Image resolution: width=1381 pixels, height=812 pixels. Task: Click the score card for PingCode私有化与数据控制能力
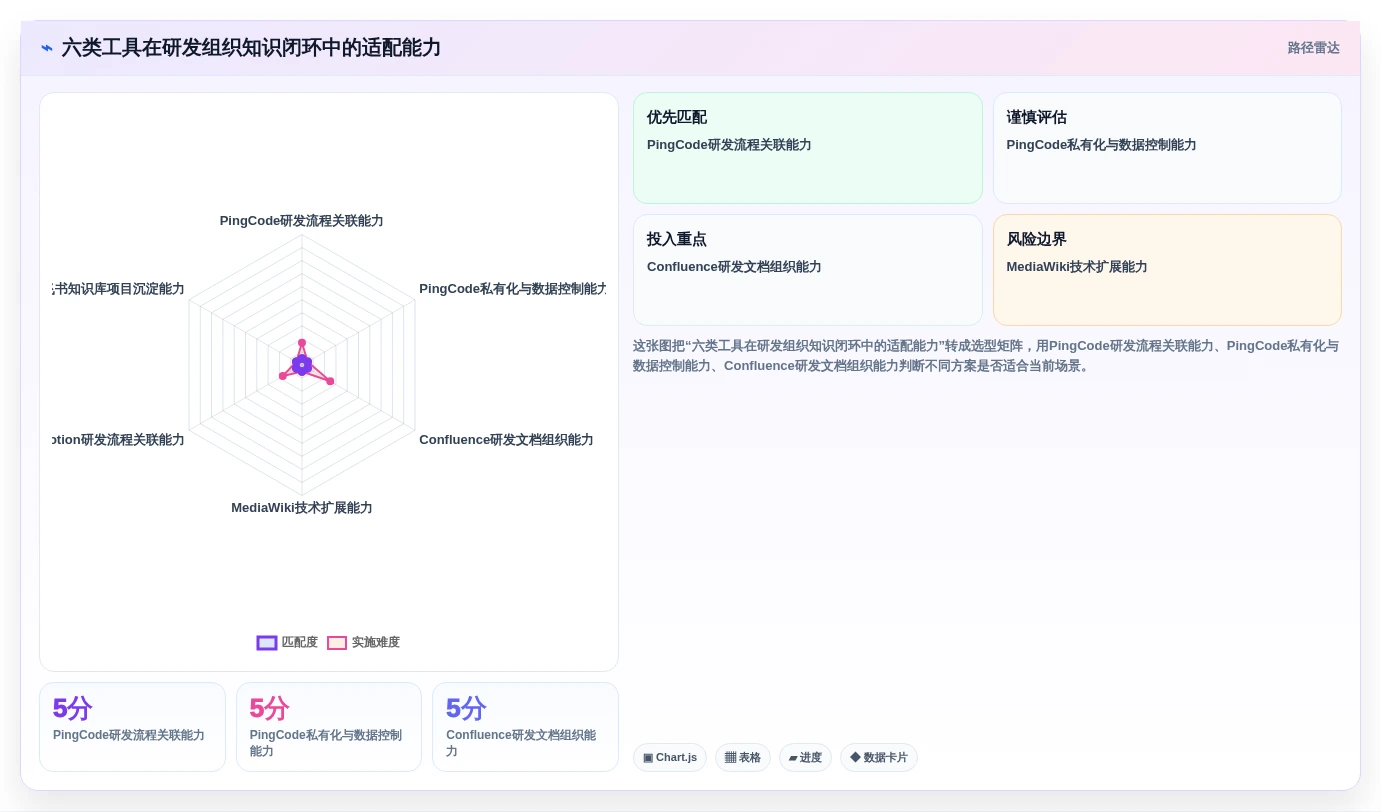pyautogui.click(x=329, y=727)
